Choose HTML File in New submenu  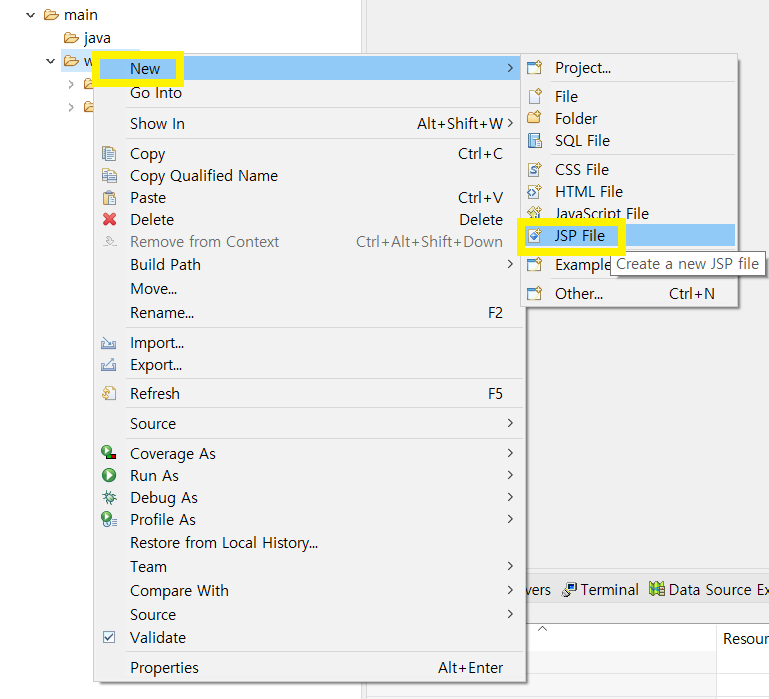pos(630,191)
